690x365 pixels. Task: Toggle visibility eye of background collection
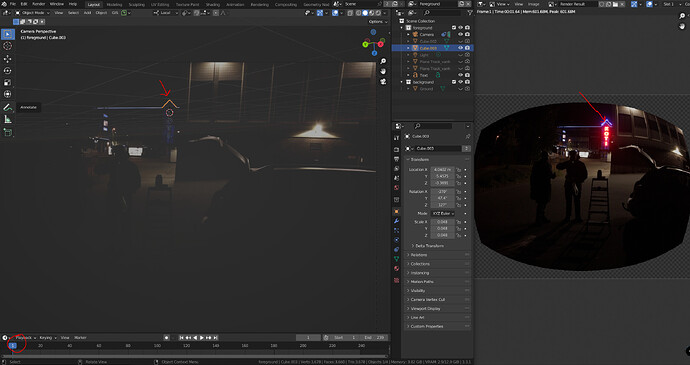460,82
